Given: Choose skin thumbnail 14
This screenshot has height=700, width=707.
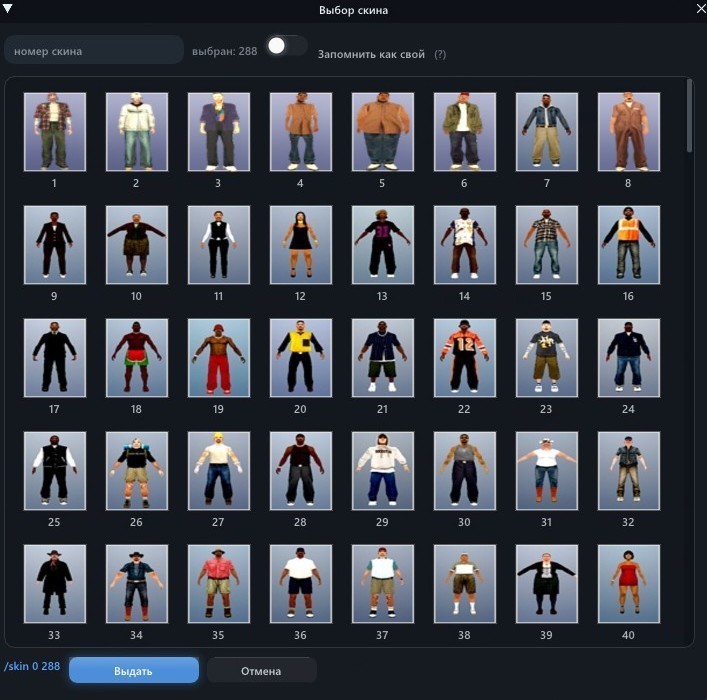Looking at the screenshot, I should point(465,245).
